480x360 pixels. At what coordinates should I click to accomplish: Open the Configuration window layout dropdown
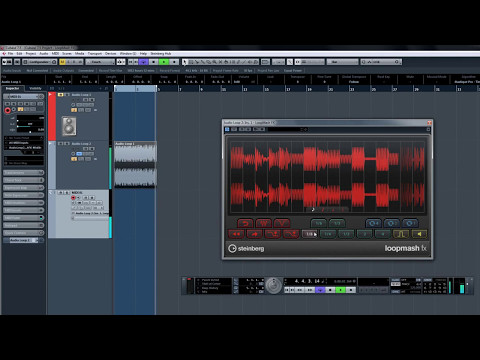[x=39, y=62]
